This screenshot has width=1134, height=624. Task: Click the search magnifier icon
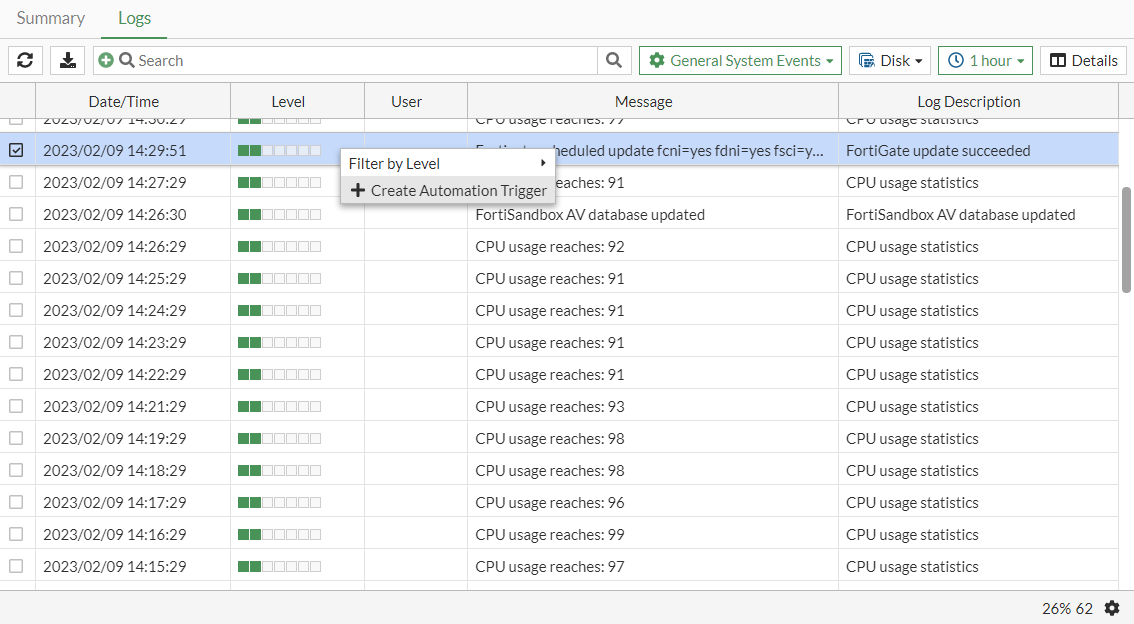614,60
